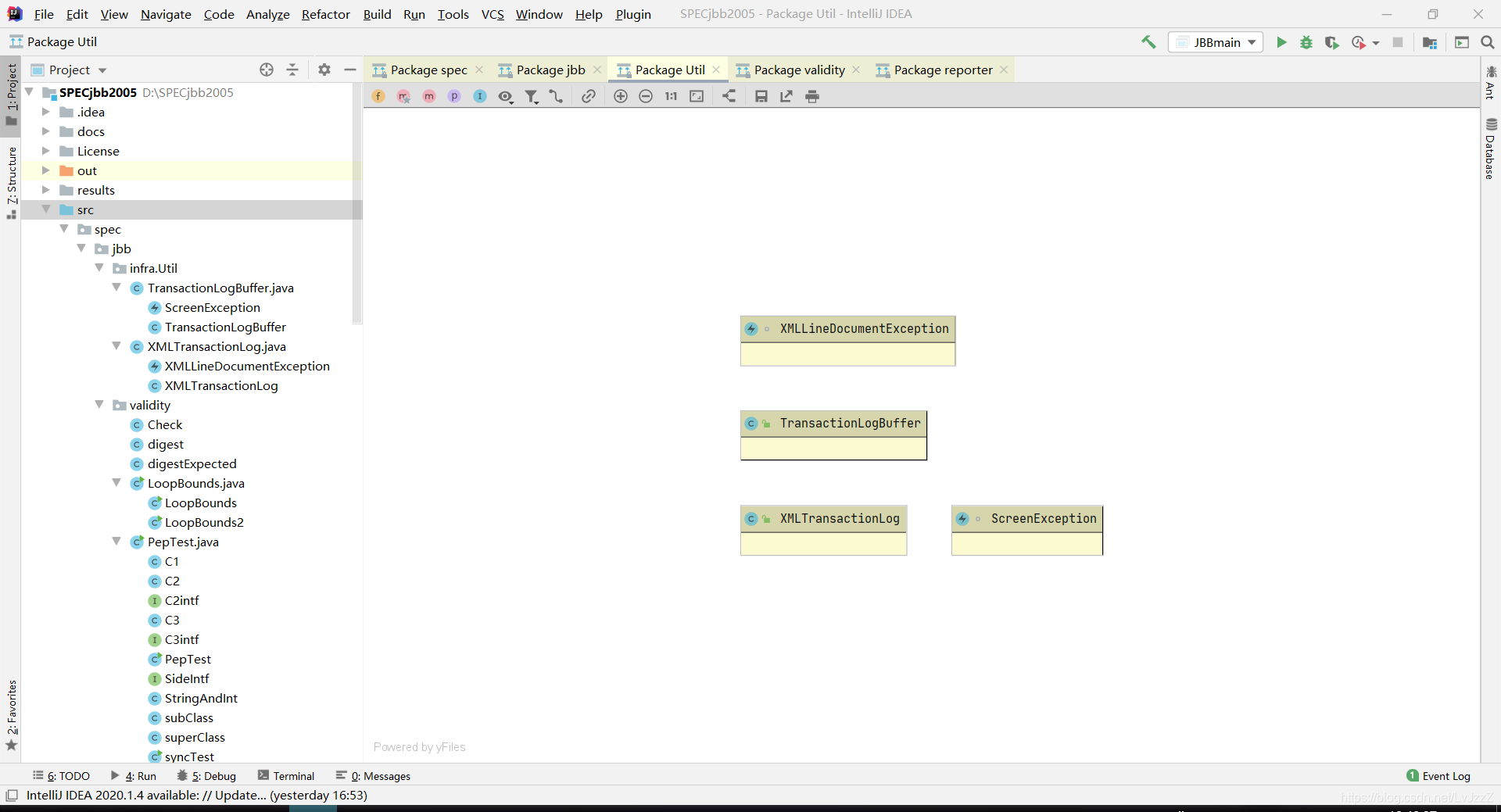The width and height of the screenshot is (1501, 812).
Task: Switch to the Package spec tab
Action: pos(428,70)
